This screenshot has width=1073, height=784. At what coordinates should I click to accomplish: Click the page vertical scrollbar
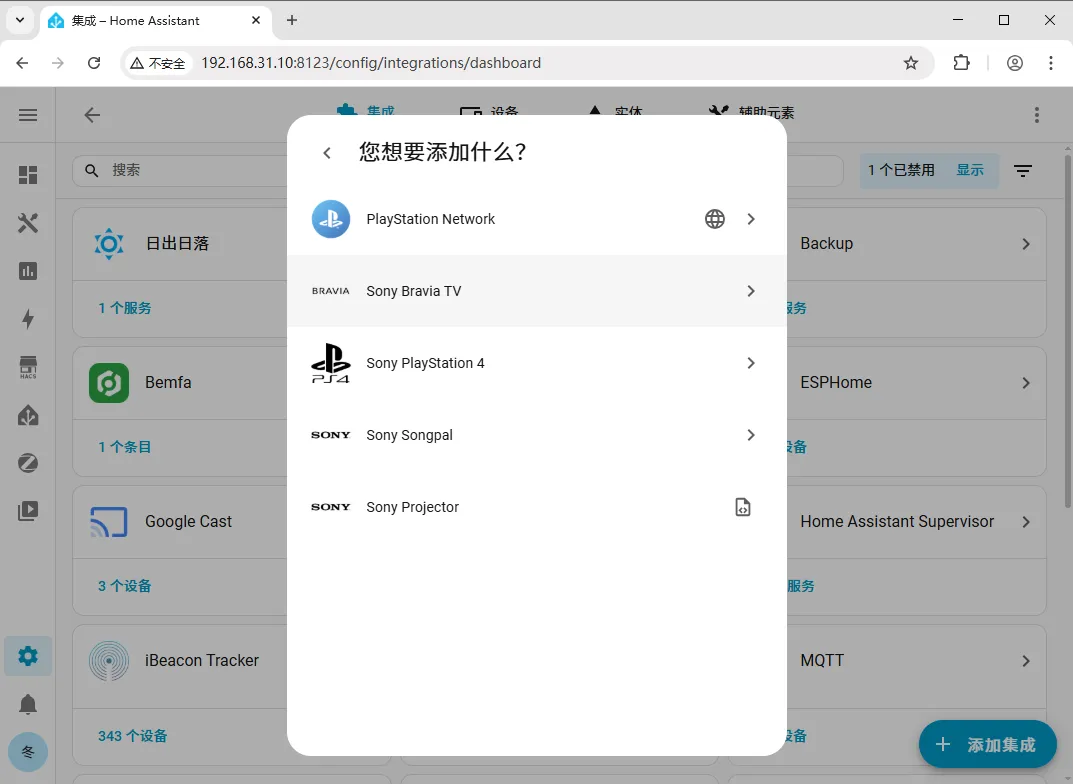click(1068, 332)
